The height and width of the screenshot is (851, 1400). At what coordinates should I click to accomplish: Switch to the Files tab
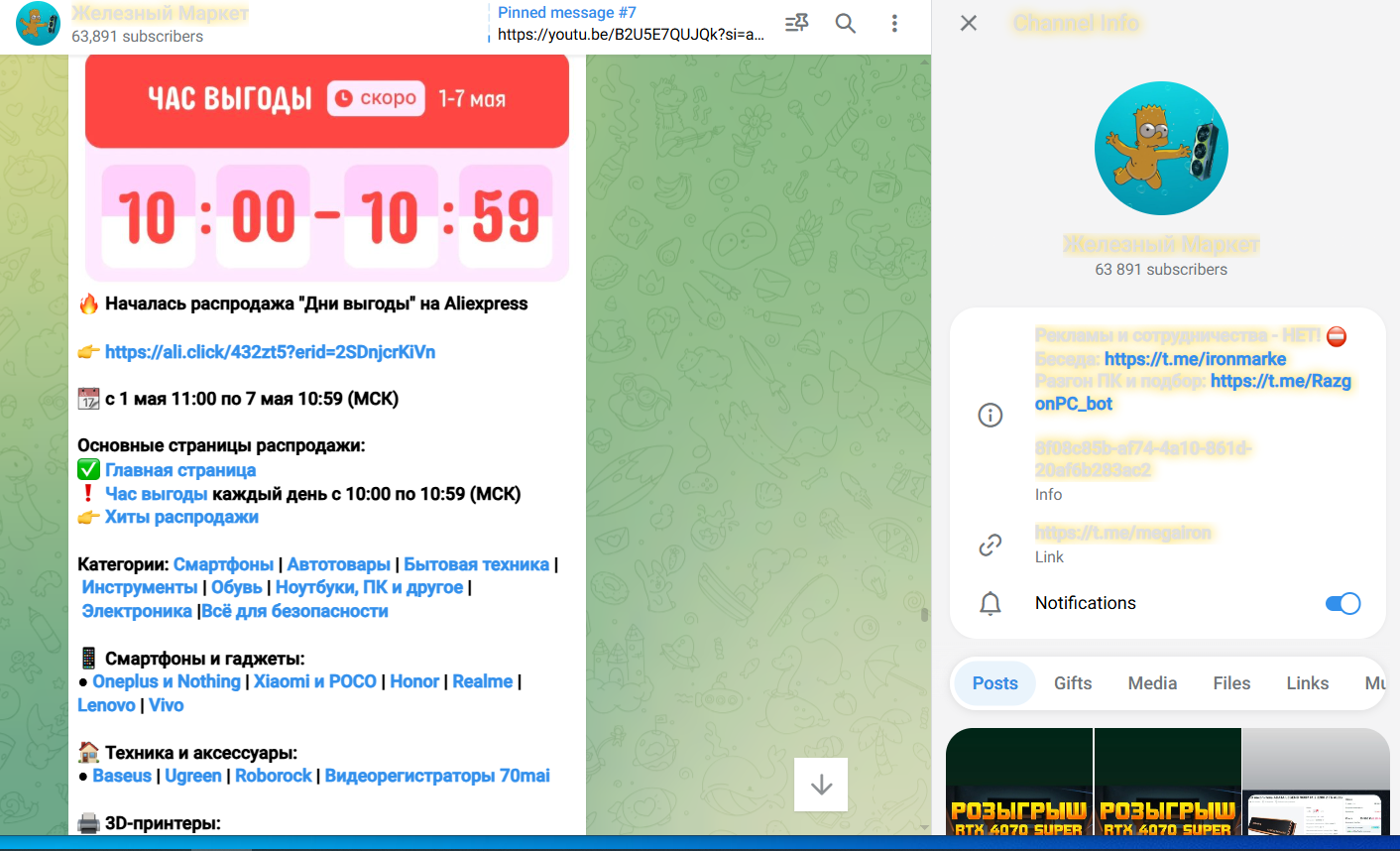point(1231,683)
